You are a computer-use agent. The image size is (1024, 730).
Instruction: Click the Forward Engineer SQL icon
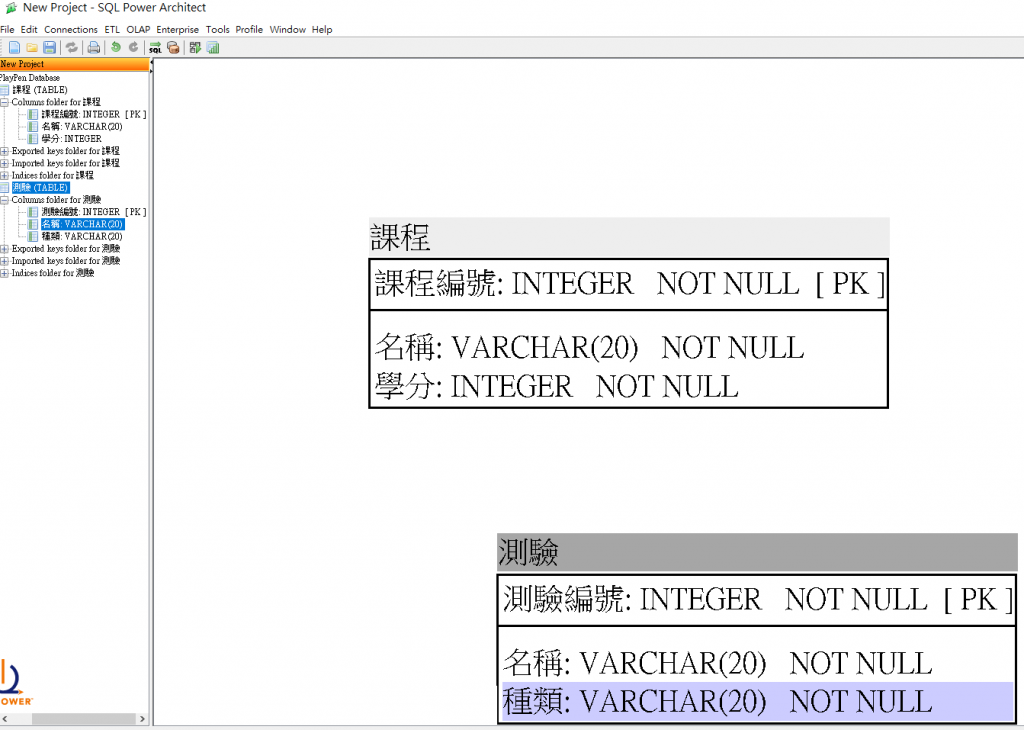point(155,48)
